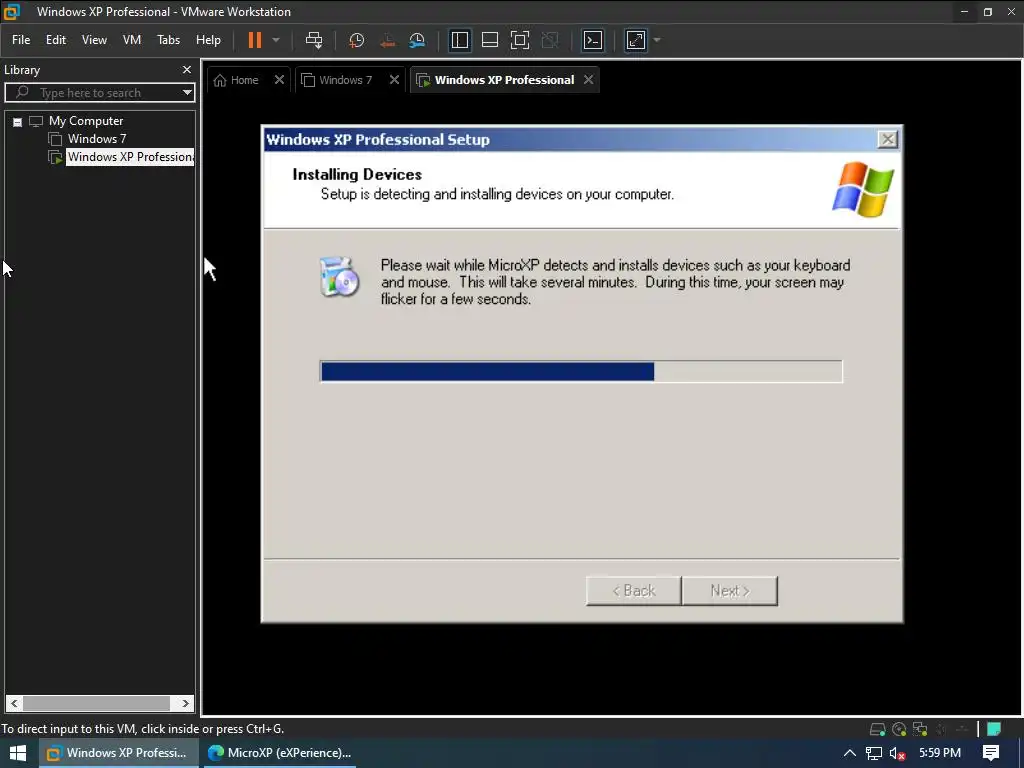Open the File menu
1024x768 pixels.
pos(21,40)
